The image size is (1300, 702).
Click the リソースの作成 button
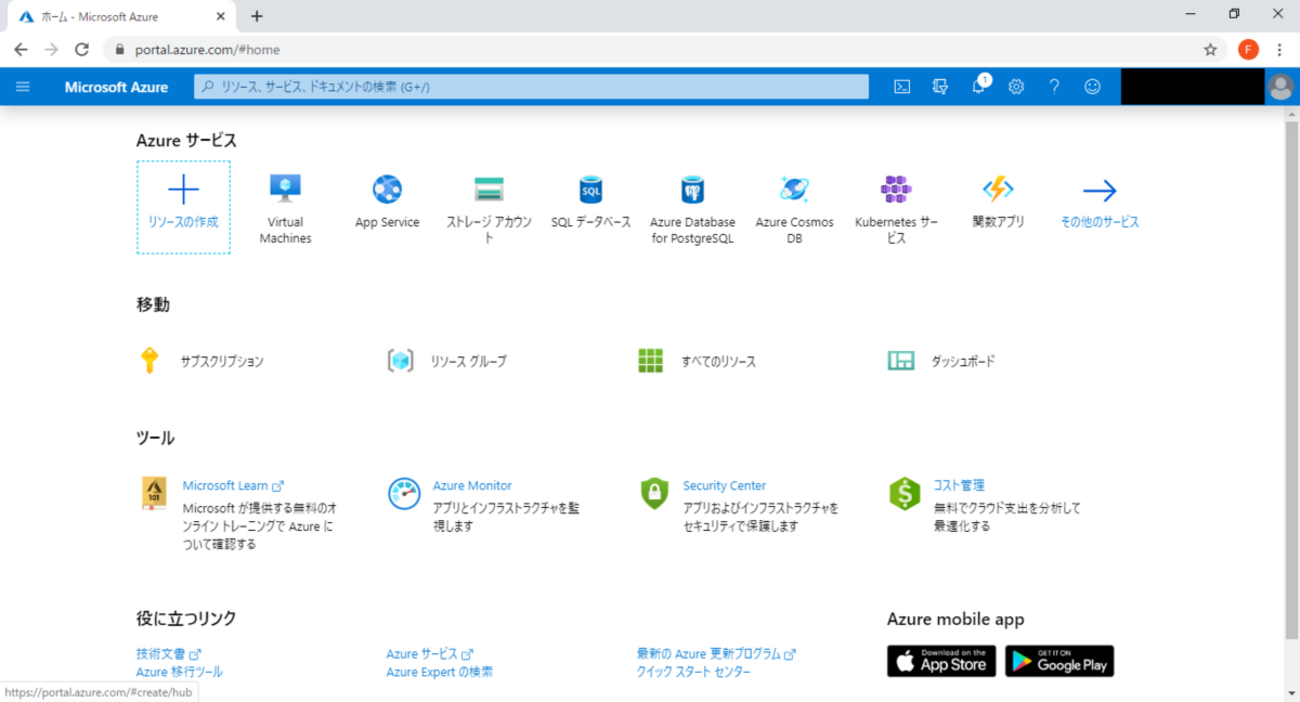pos(183,207)
